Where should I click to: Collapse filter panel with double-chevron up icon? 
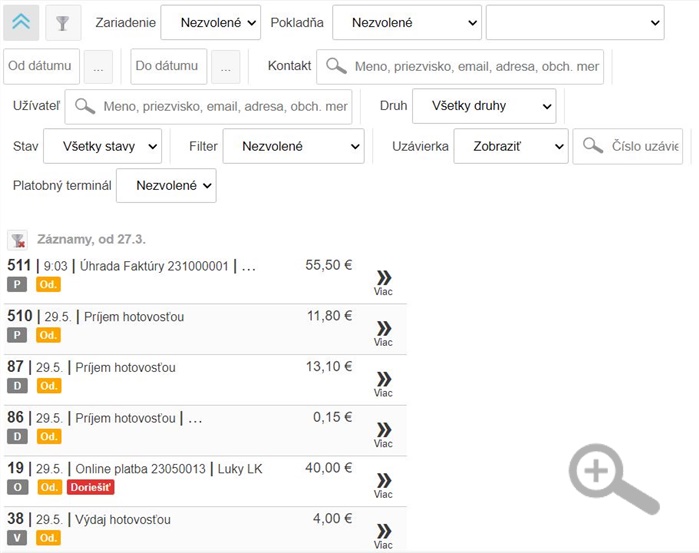click(21, 22)
